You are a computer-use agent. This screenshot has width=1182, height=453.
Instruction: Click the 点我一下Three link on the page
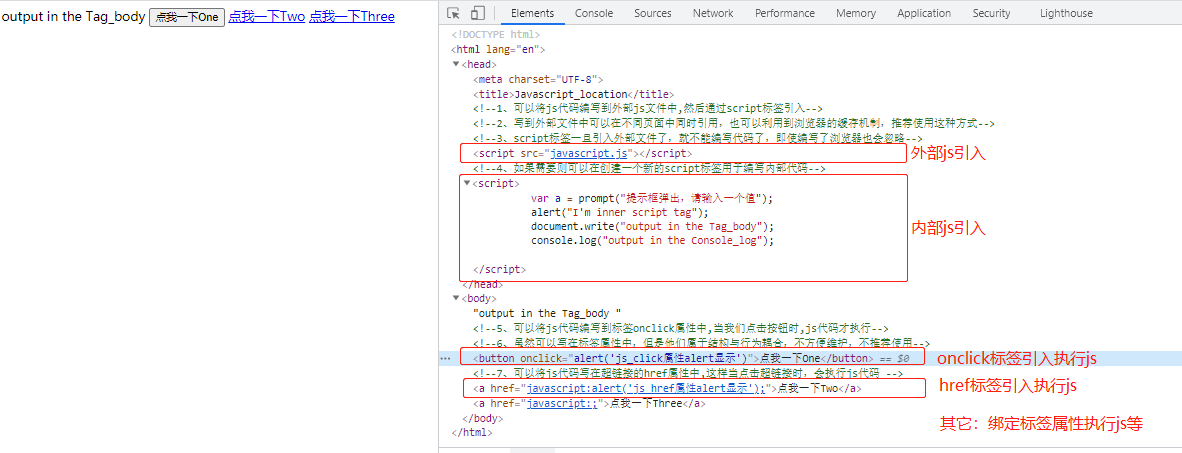tap(352, 16)
